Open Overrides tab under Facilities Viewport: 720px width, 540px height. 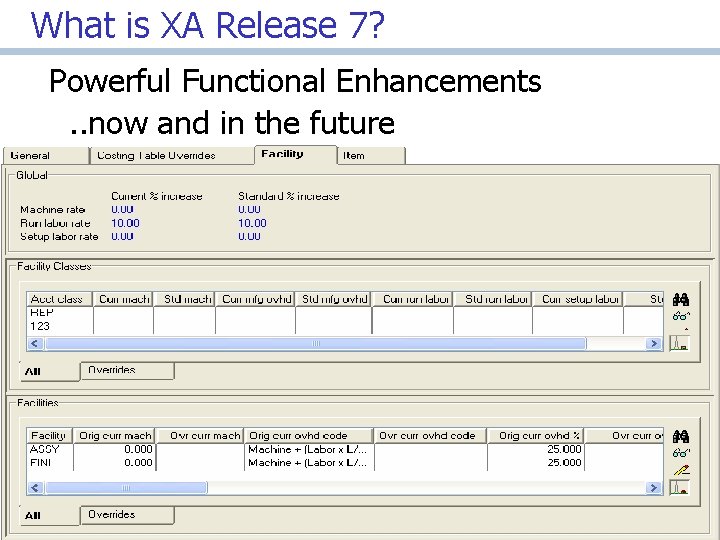[127, 515]
